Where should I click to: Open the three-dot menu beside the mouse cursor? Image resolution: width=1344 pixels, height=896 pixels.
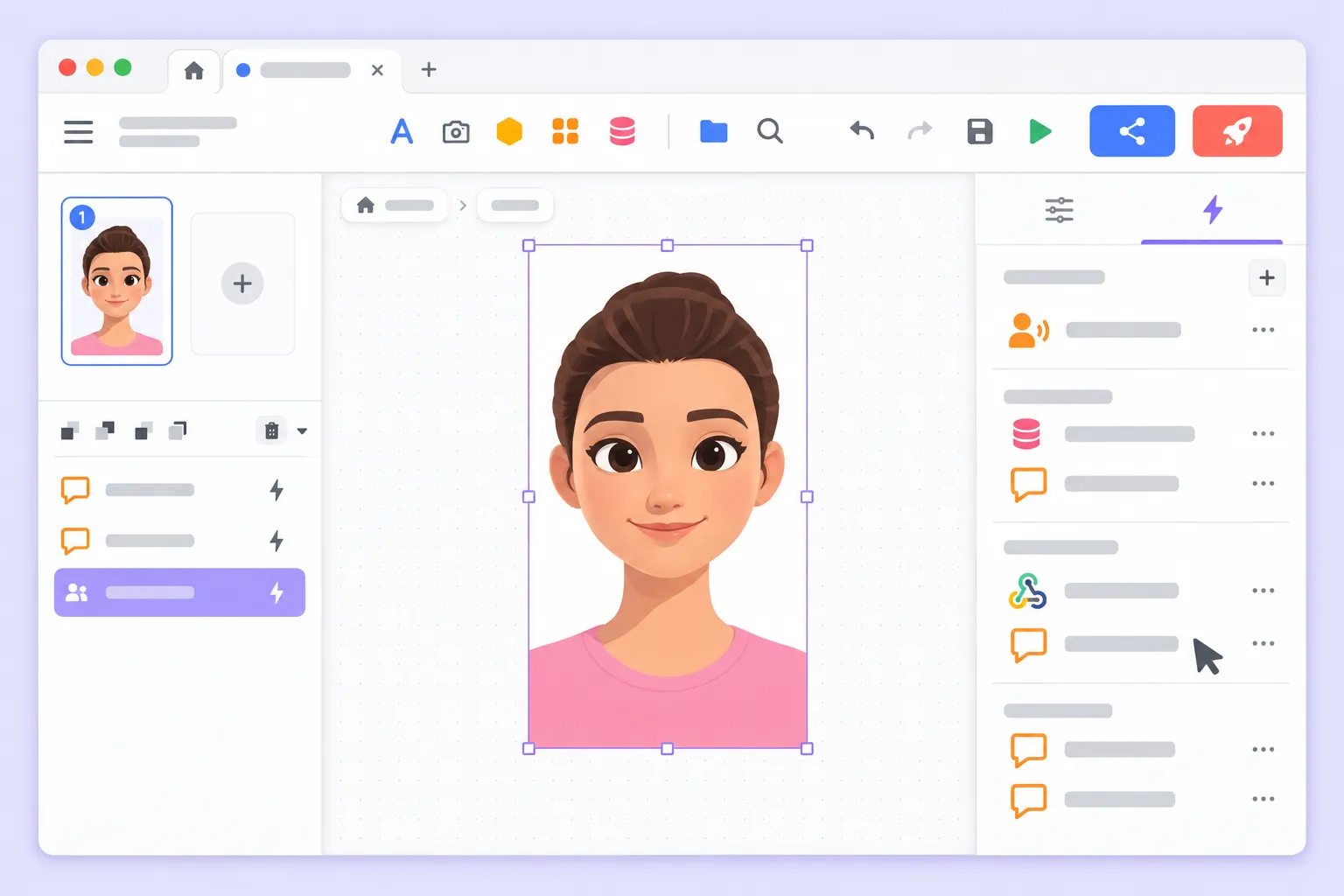pyautogui.click(x=1263, y=643)
